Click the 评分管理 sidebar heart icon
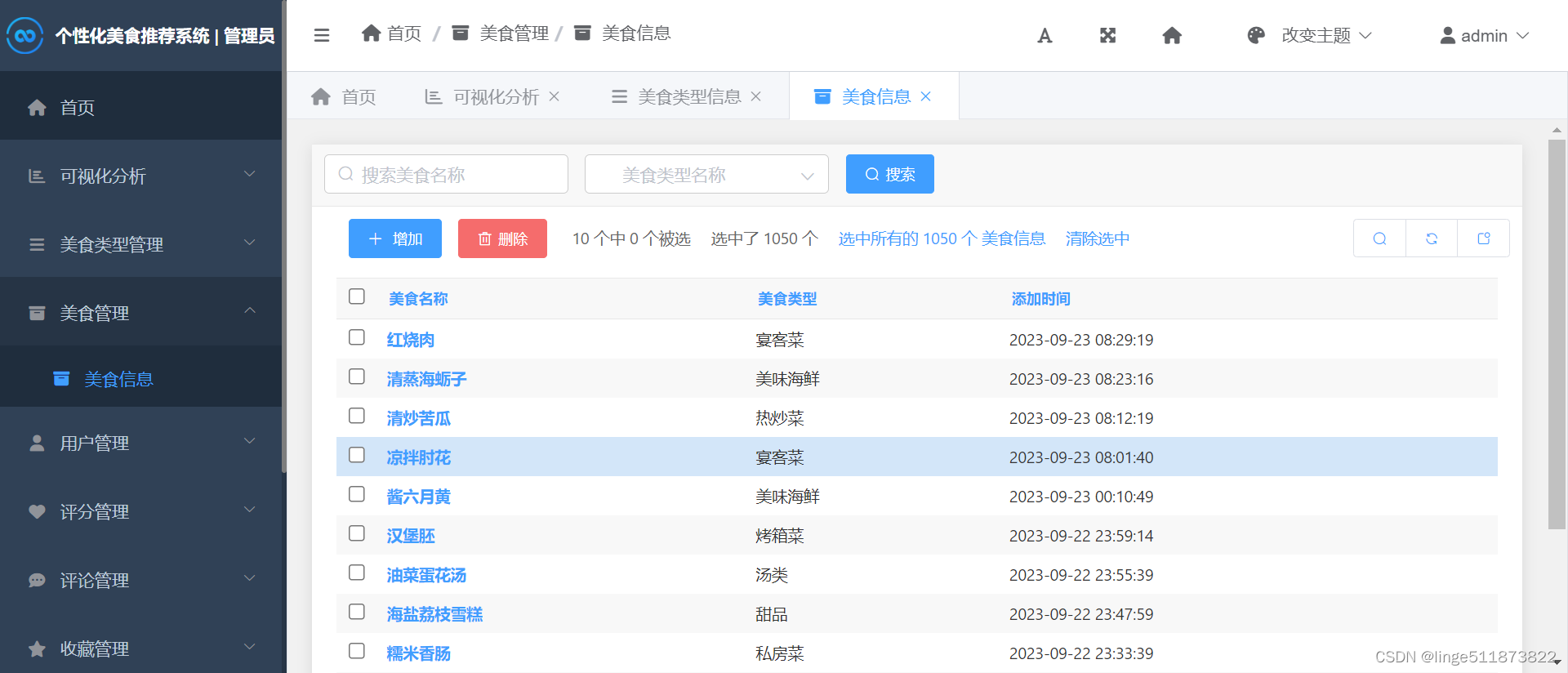Viewport: 1568px width, 673px height. (37, 511)
